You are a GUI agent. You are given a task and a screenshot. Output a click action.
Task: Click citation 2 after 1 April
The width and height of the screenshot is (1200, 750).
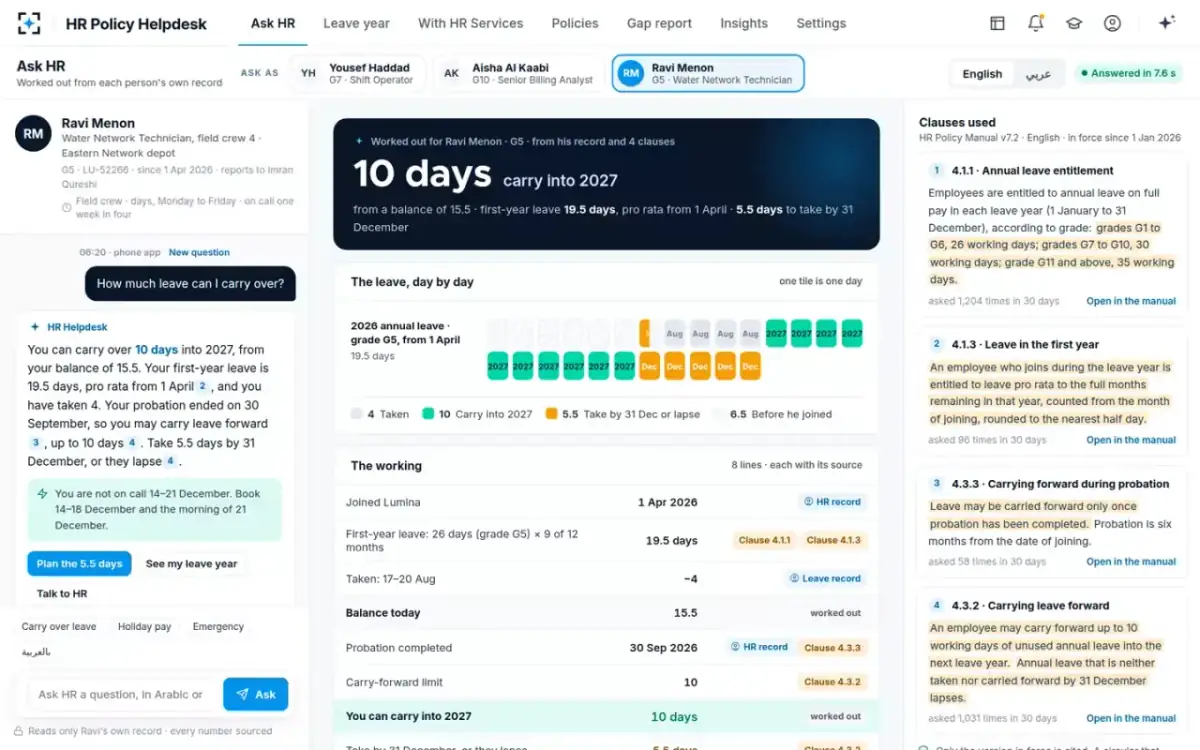[x=202, y=386]
